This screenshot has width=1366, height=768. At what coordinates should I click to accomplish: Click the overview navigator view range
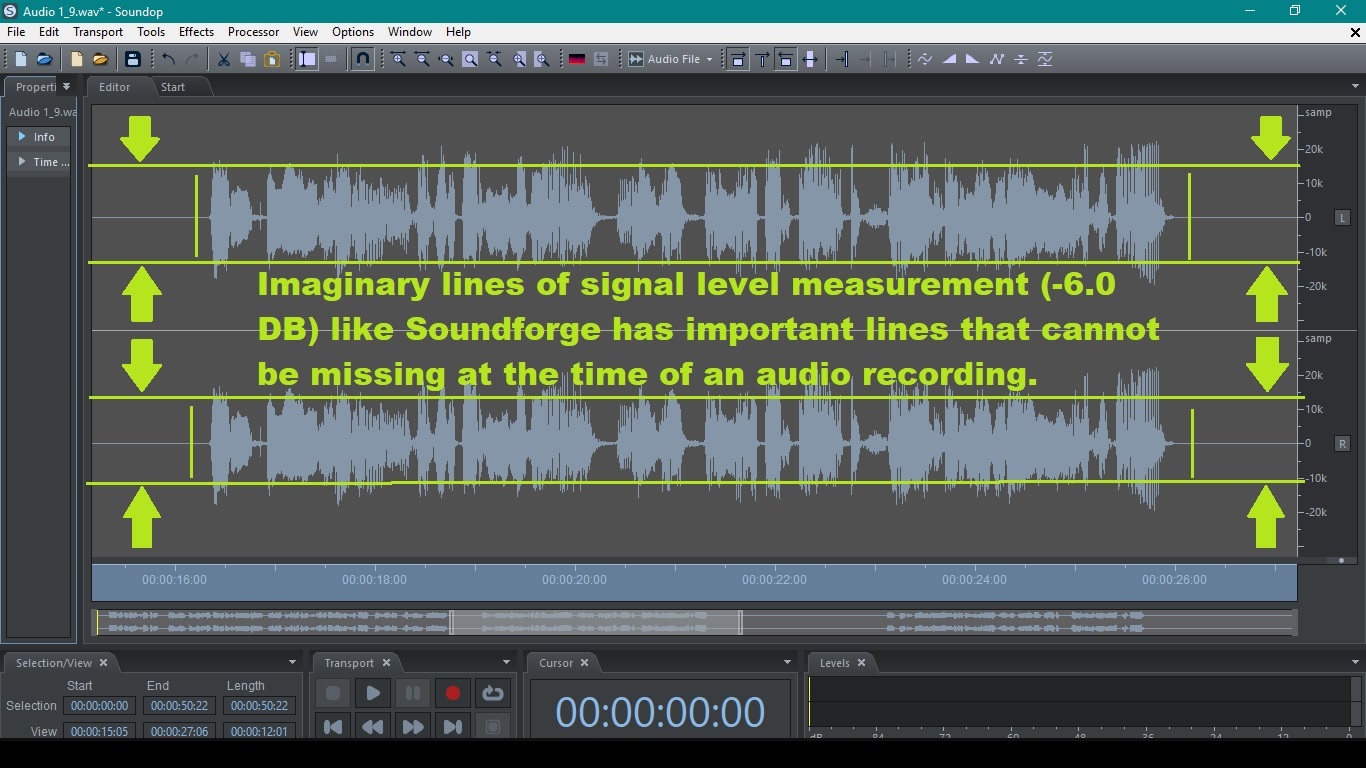tap(595, 622)
